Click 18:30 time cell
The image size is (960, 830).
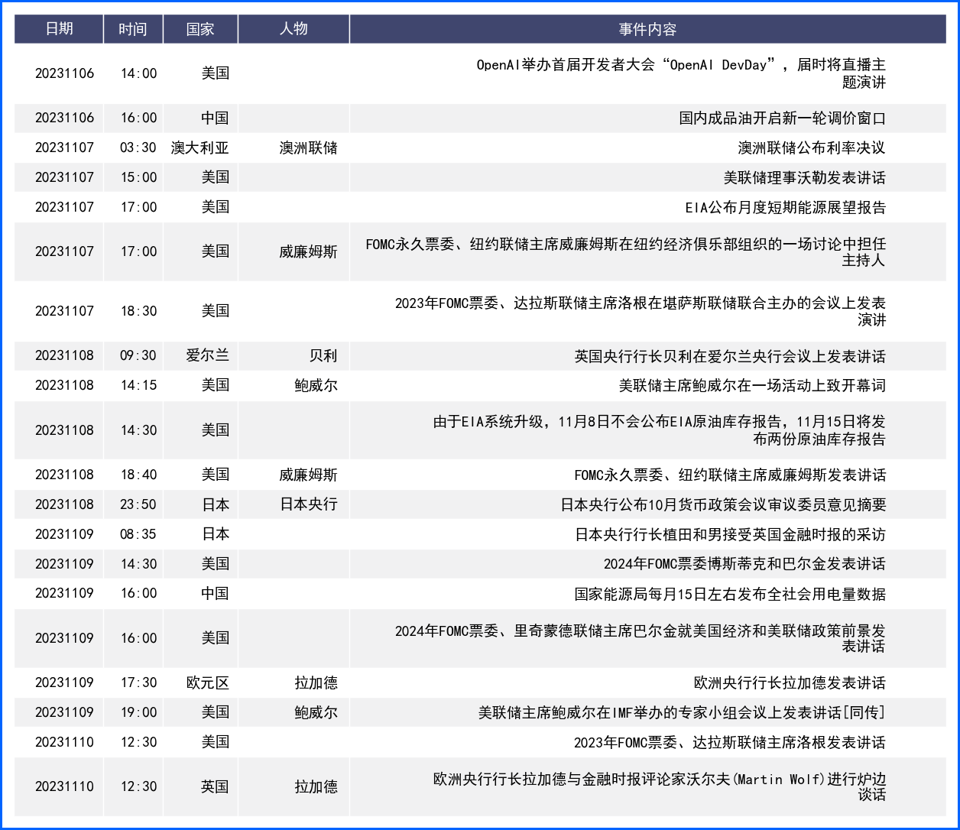(138, 311)
